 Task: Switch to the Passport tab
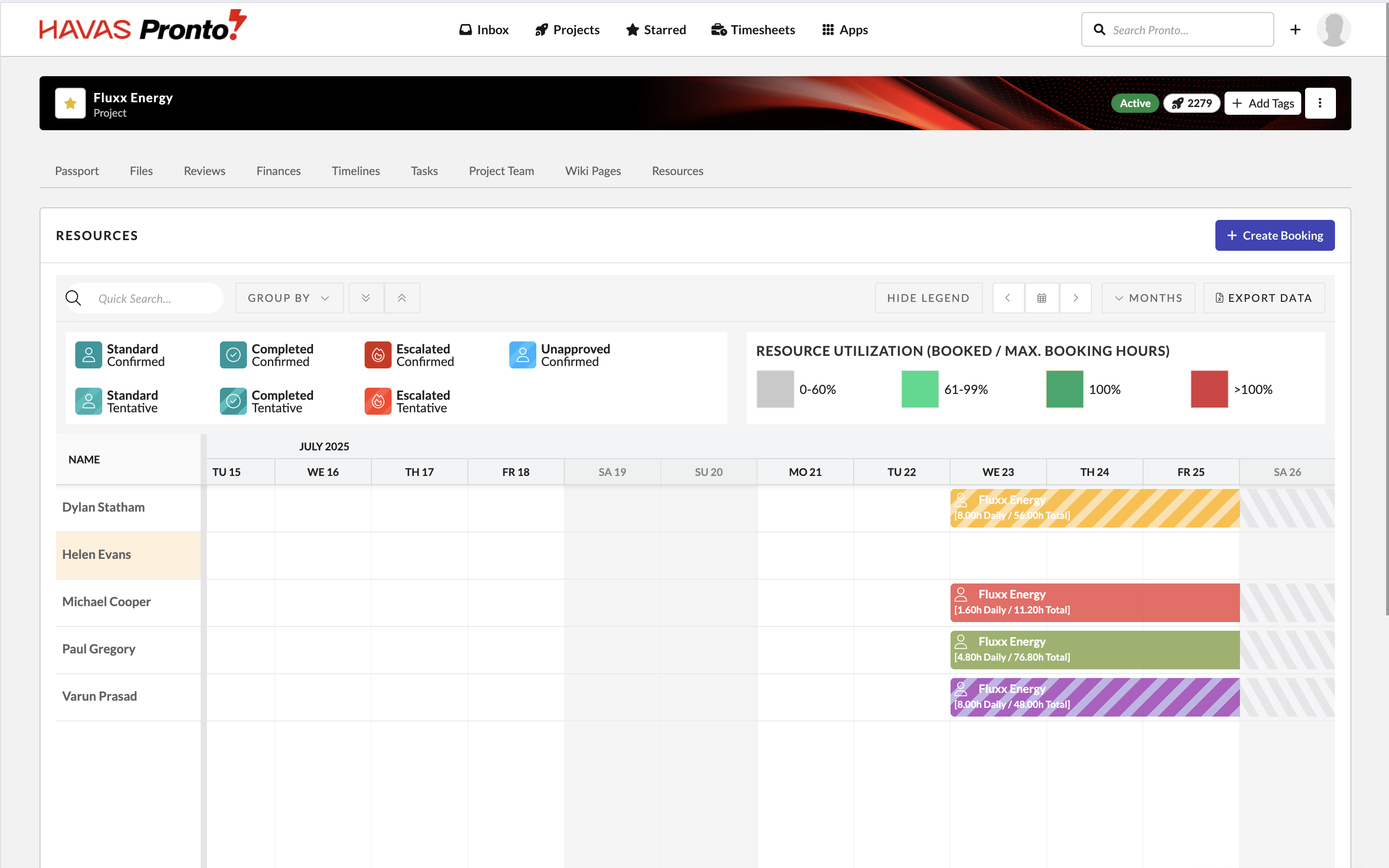(x=77, y=171)
